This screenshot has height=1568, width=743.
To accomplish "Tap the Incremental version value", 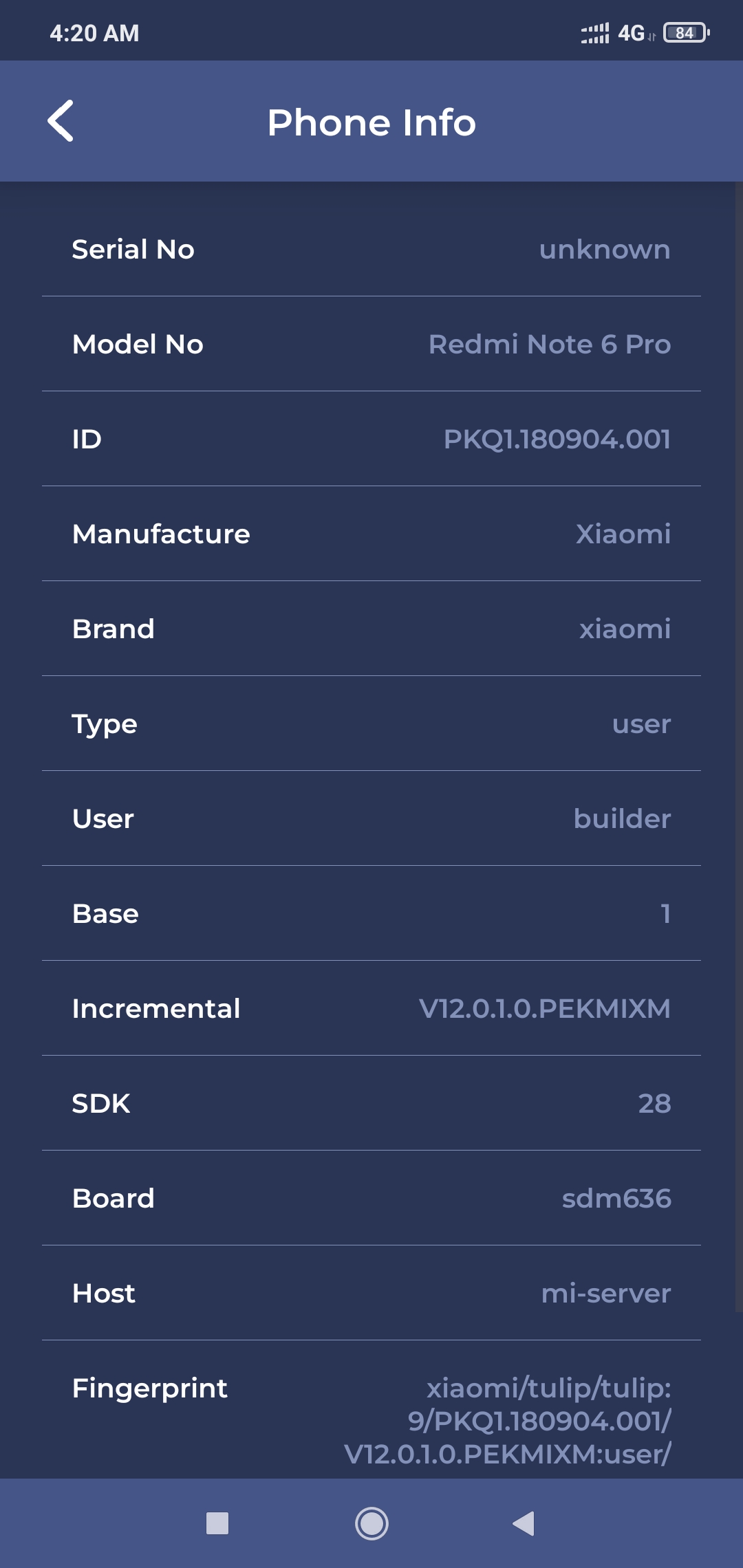I will [x=544, y=1008].
